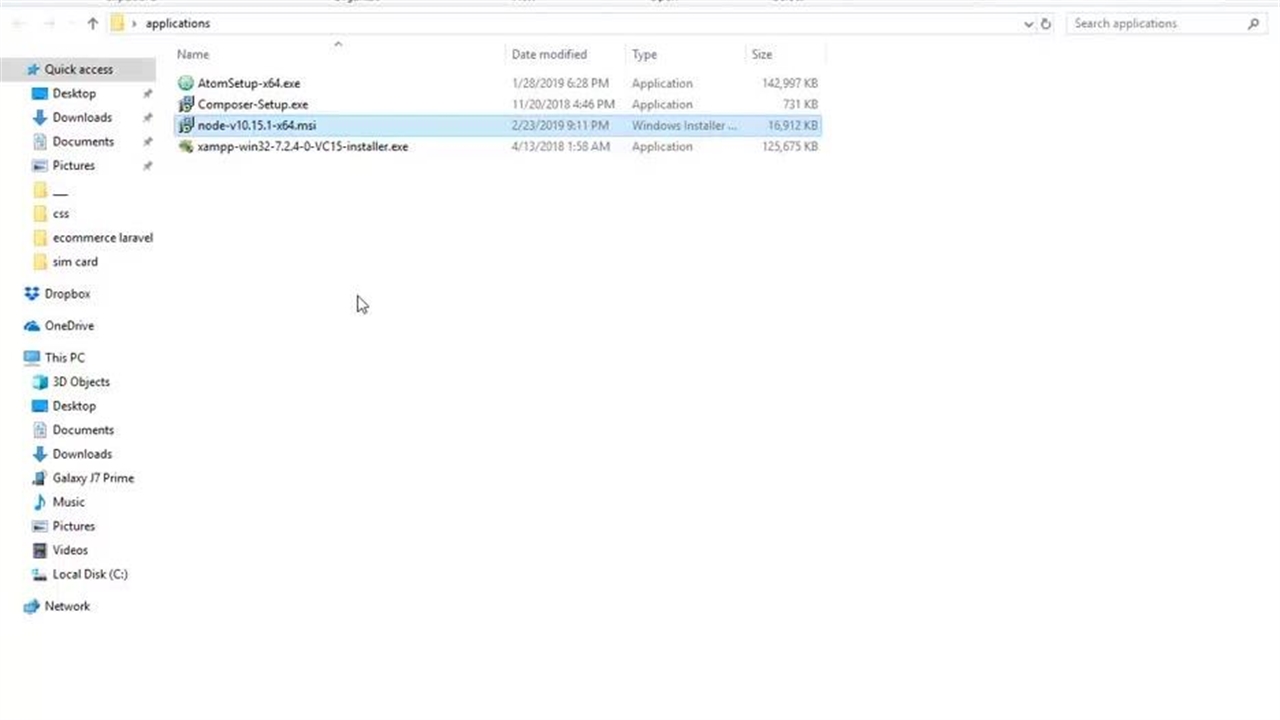This screenshot has height=720, width=1280.
Task: Select the This PC node
Action: (x=64, y=358)
